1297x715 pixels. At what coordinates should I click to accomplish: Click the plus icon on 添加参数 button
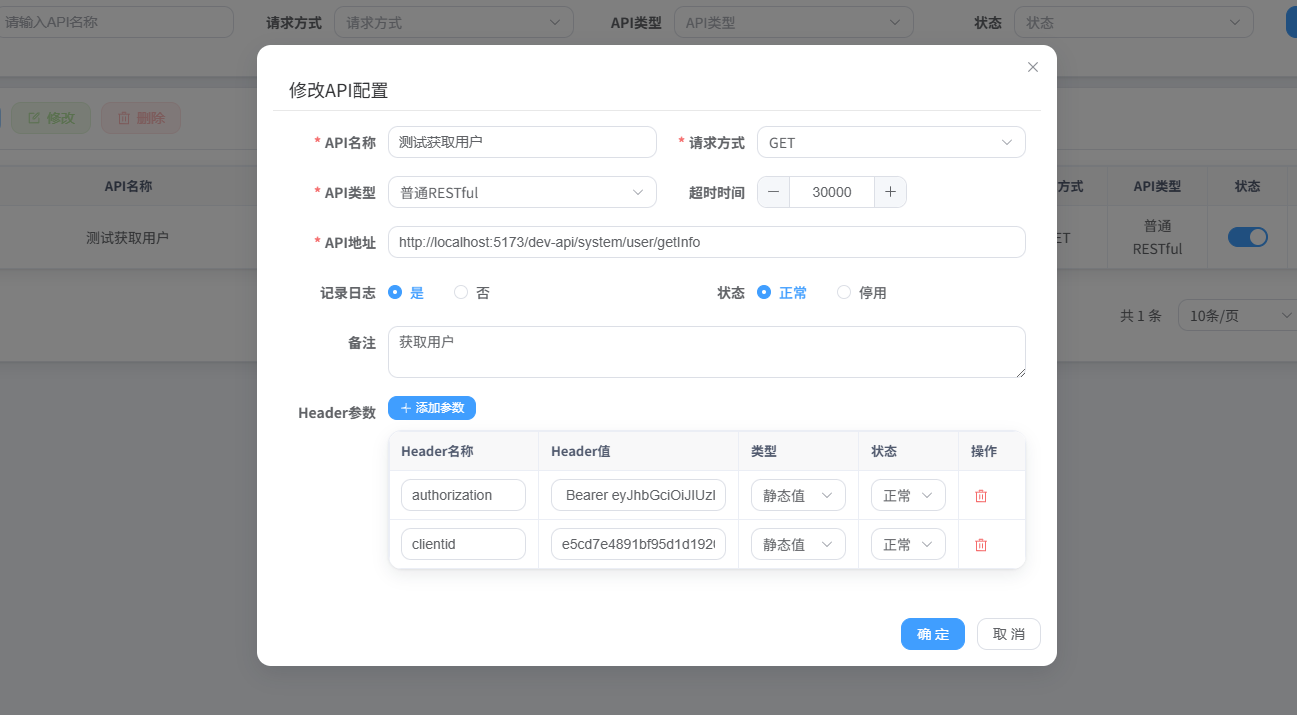[x=404, y=408]
